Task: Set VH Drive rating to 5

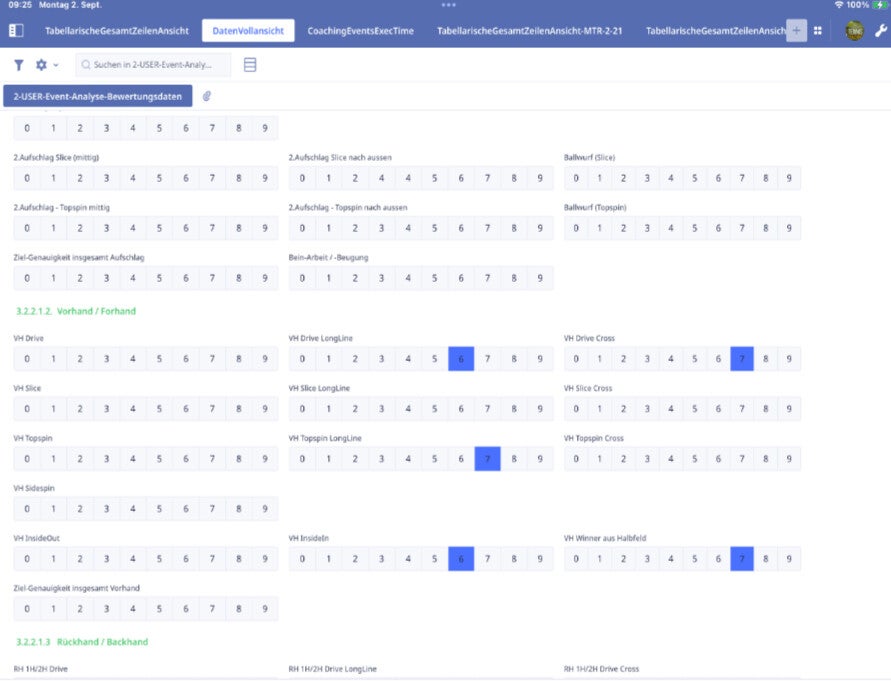Action: [x=159, y=359]
